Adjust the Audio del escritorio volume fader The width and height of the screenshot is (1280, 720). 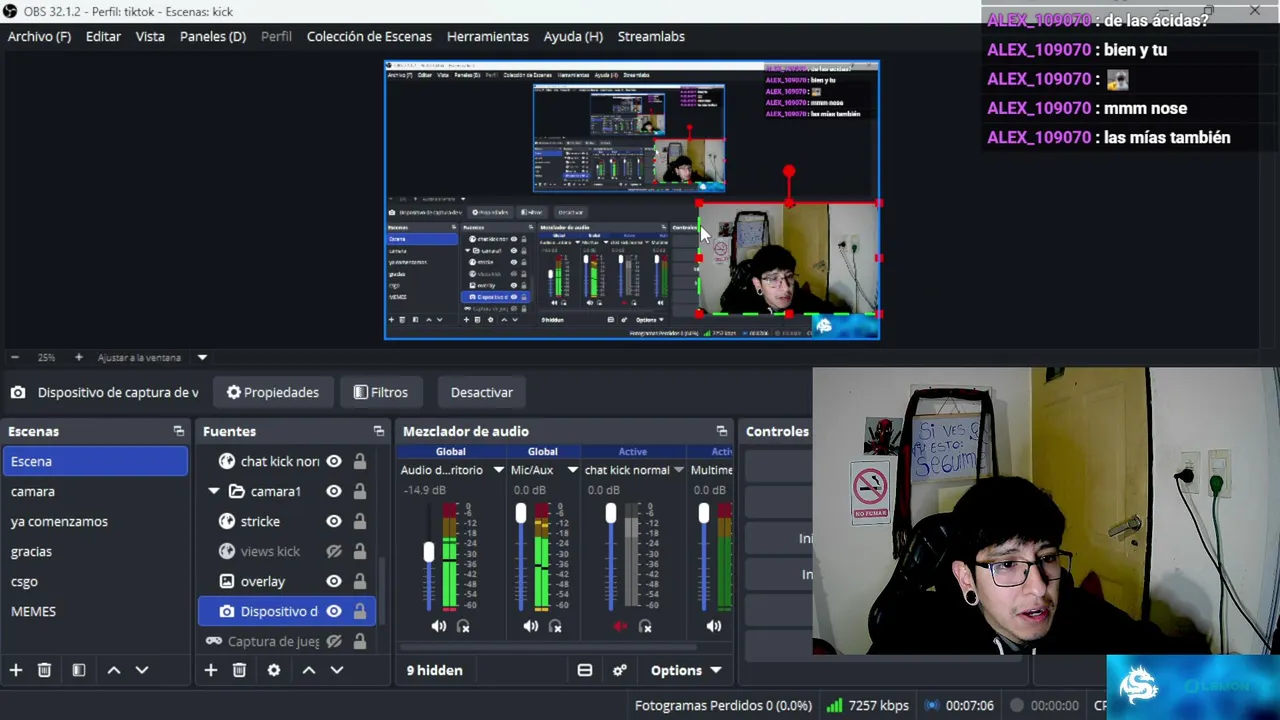(429, 553)
